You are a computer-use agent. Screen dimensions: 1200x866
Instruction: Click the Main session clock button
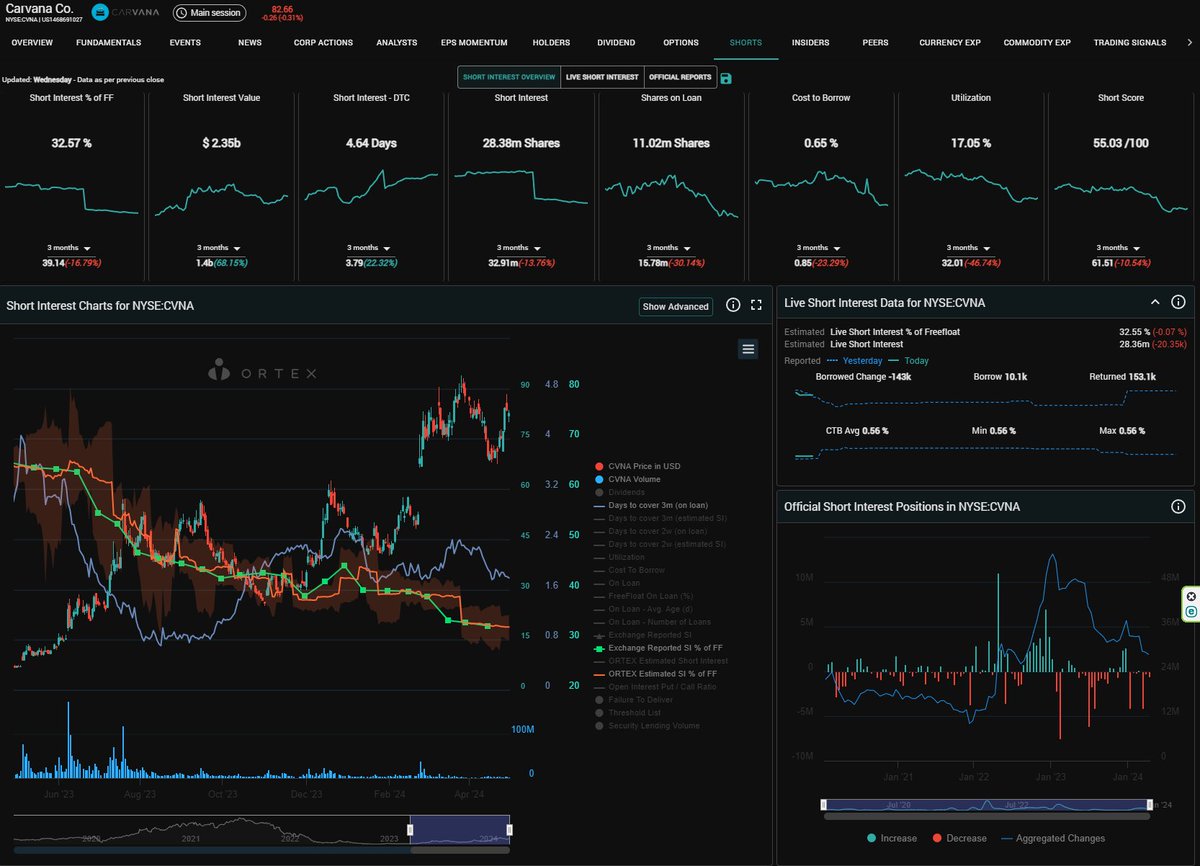[x=208, y=13]
